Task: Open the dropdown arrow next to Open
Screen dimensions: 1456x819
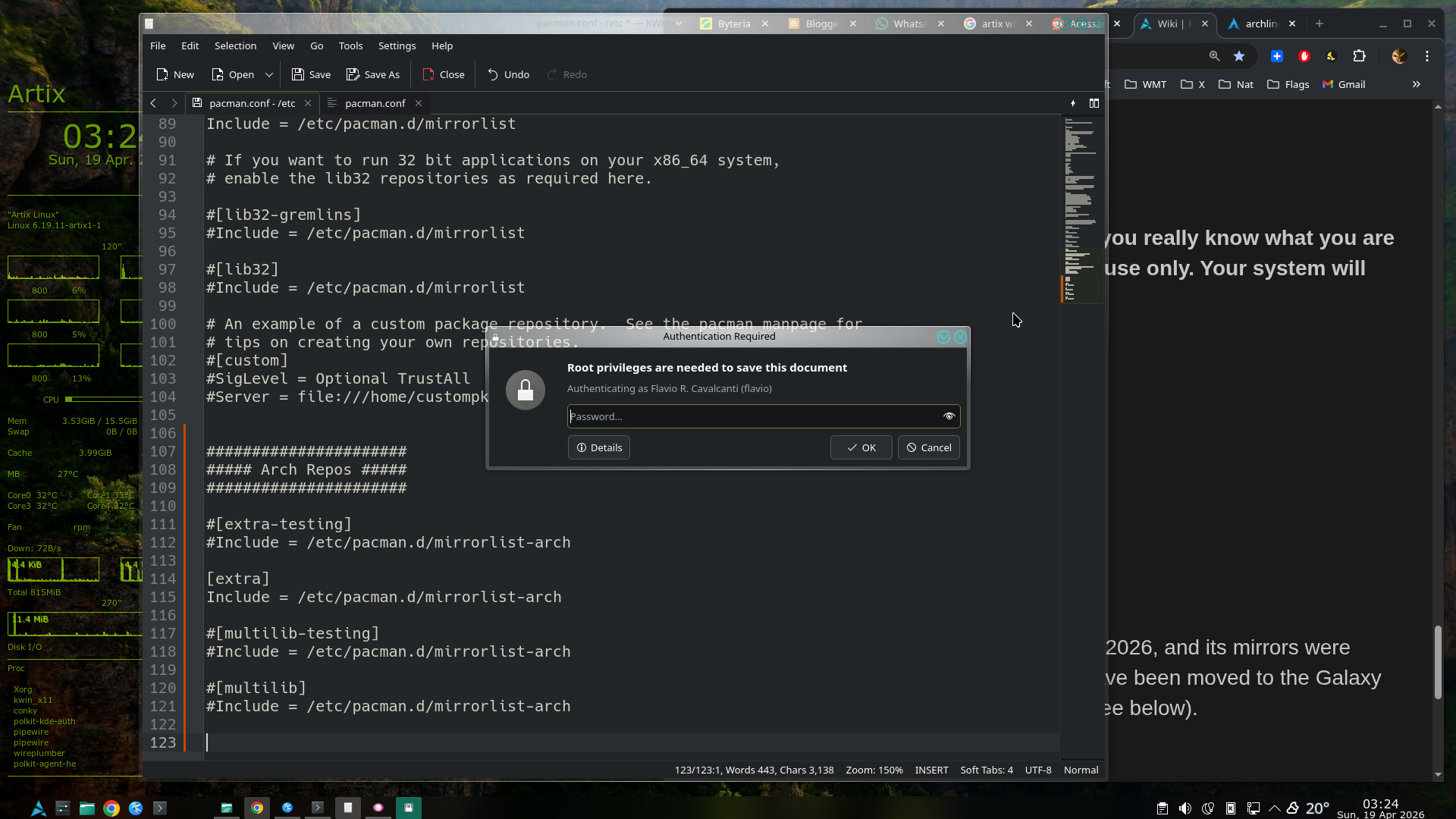Action: (268, 74)
